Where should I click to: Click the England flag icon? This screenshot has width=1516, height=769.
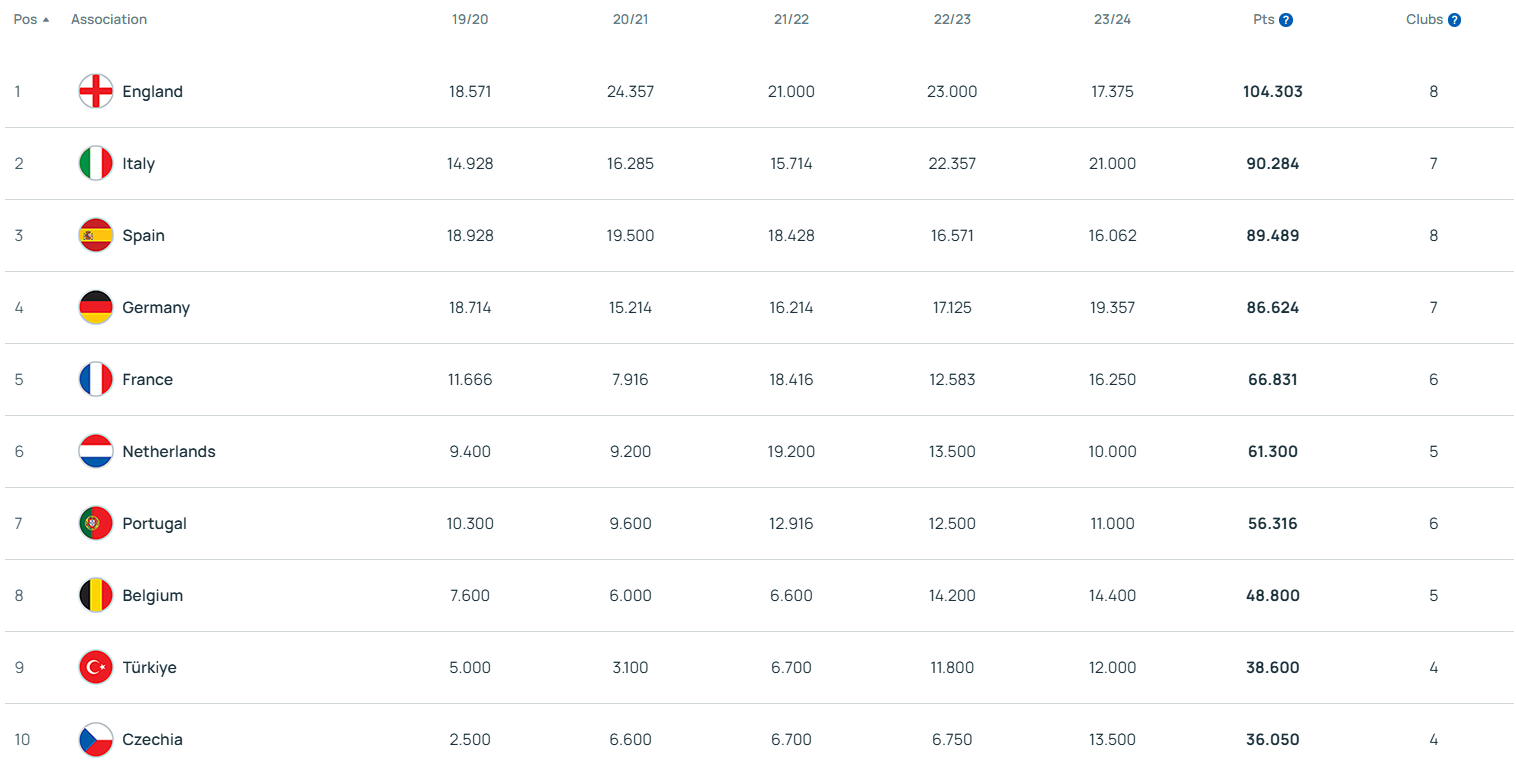tap(95, 91)
